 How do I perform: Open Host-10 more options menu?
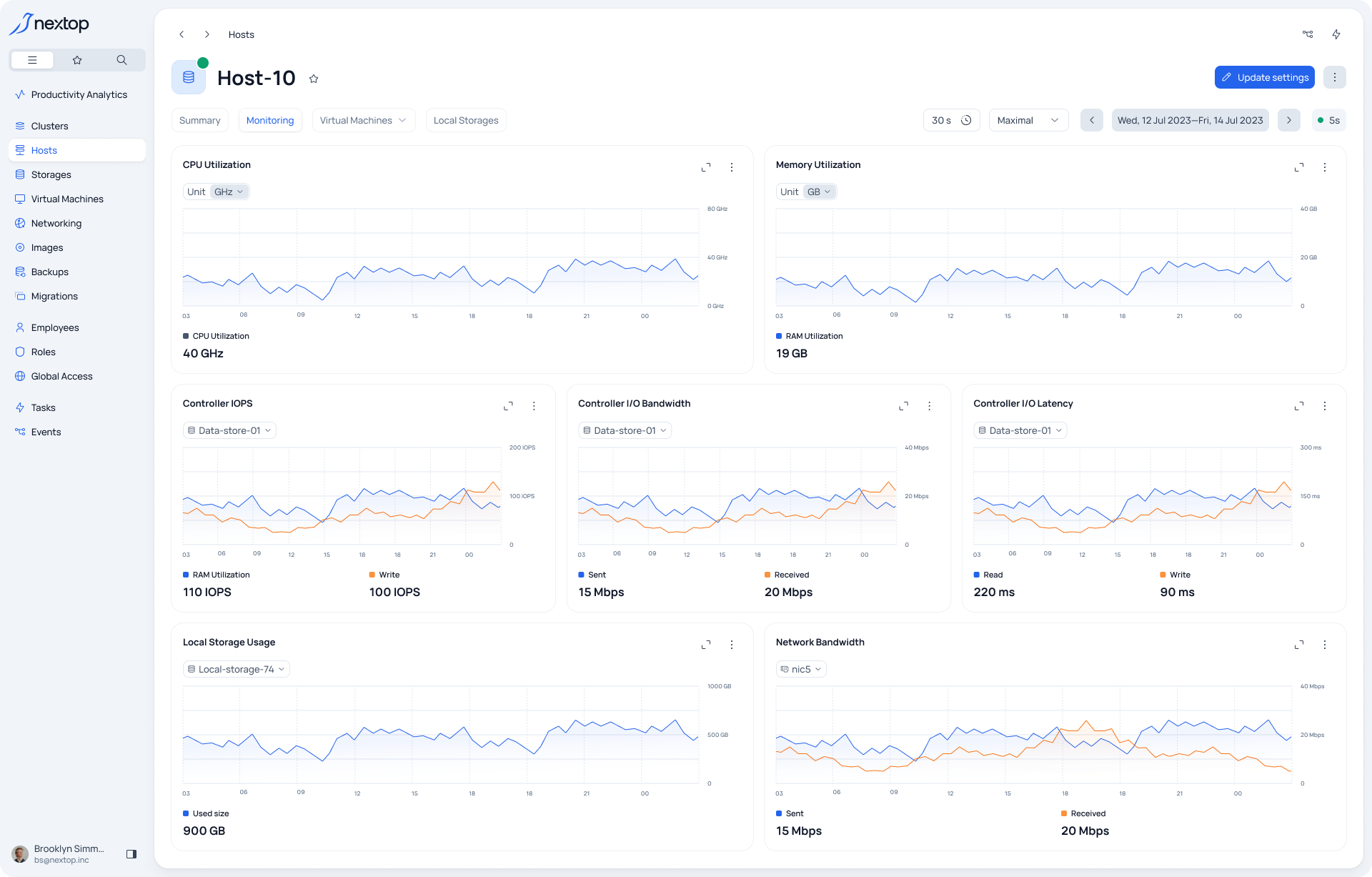(x=1334, y=77)
